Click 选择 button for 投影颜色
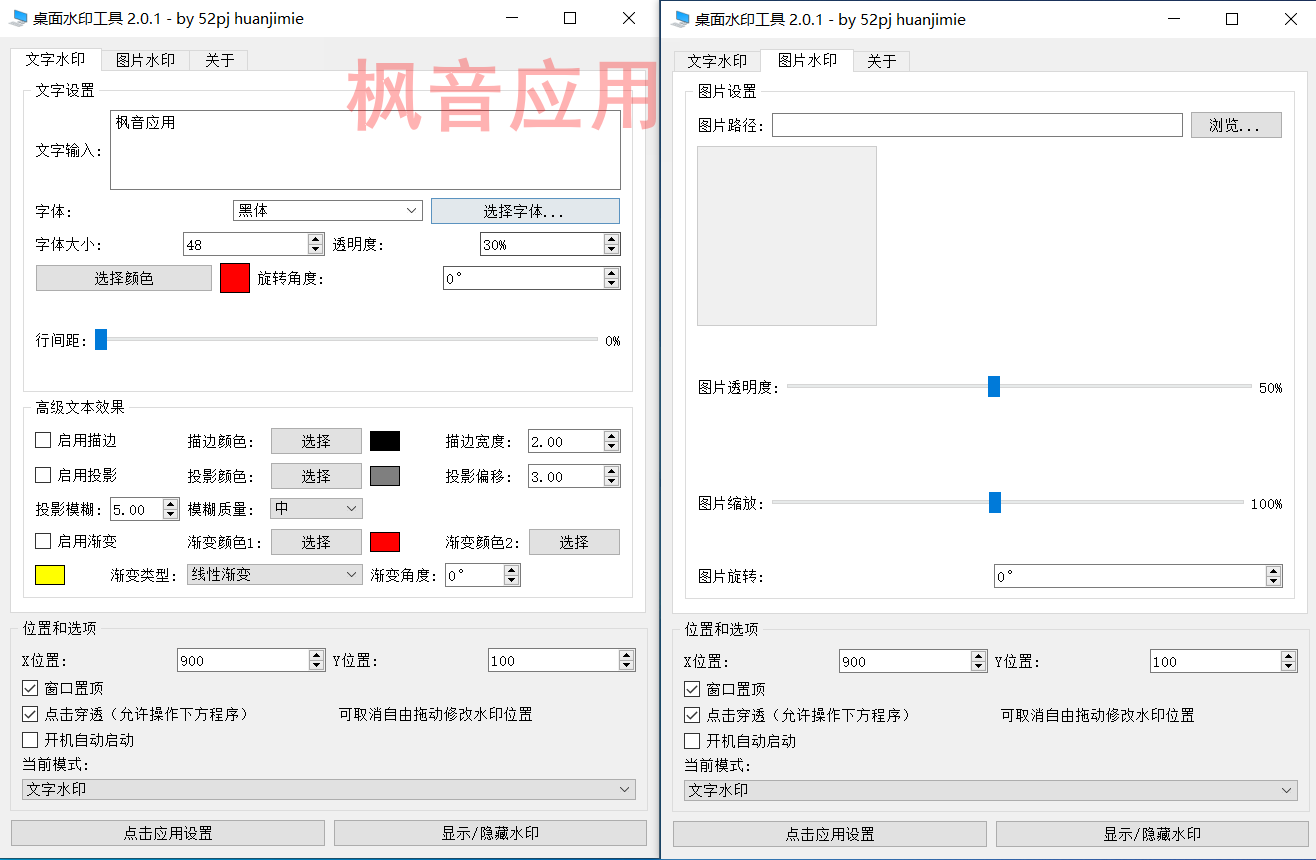 316,476
